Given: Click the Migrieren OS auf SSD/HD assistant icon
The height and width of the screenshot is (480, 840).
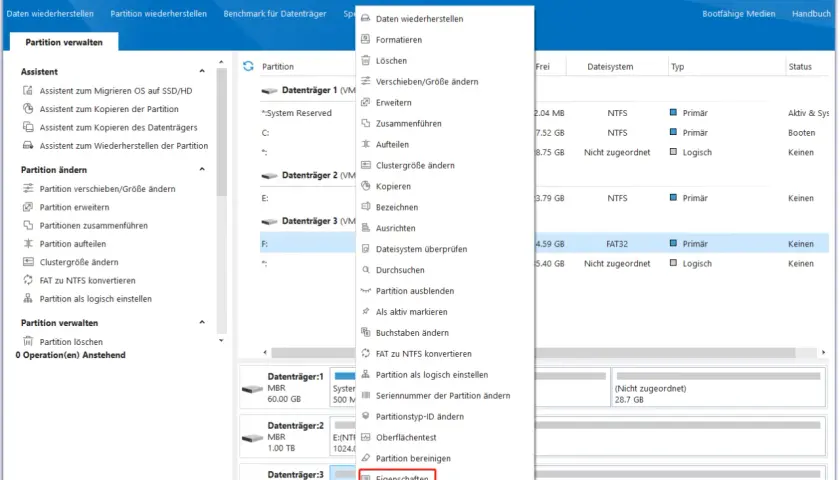Looking at the screenshot, I should click(28, 90).
